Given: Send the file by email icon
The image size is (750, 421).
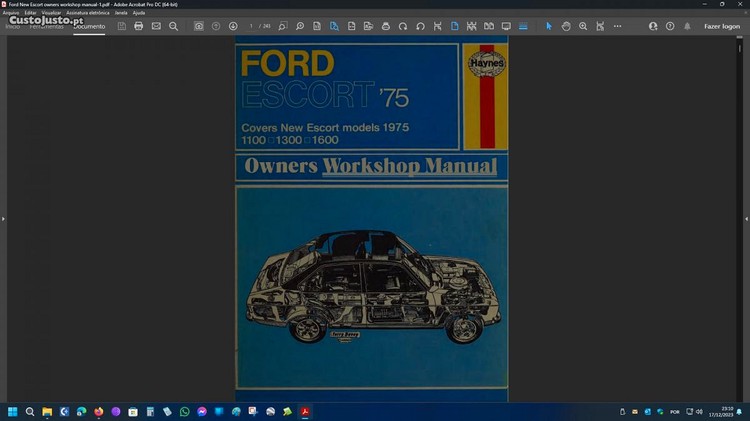Looking at the screenshot, I should click(x=156, y=26).
